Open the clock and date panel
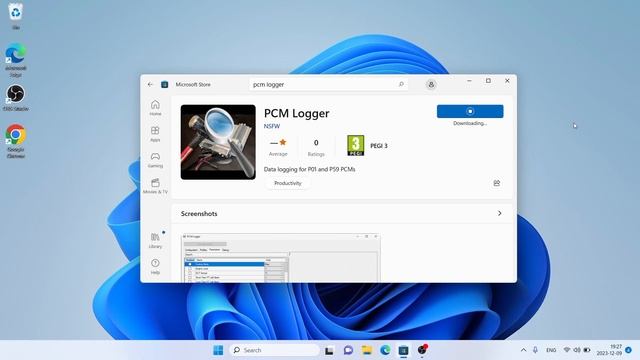This screenshot has height=360, width=640. coord(609,350)
